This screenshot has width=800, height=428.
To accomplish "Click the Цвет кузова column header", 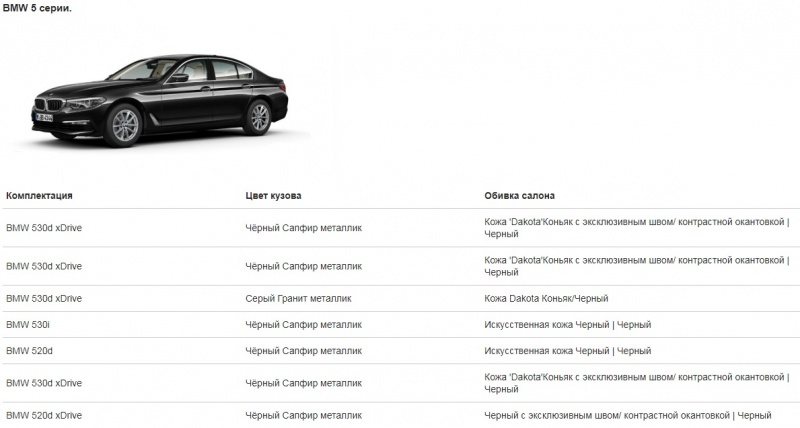I will [x=273, y=196].
